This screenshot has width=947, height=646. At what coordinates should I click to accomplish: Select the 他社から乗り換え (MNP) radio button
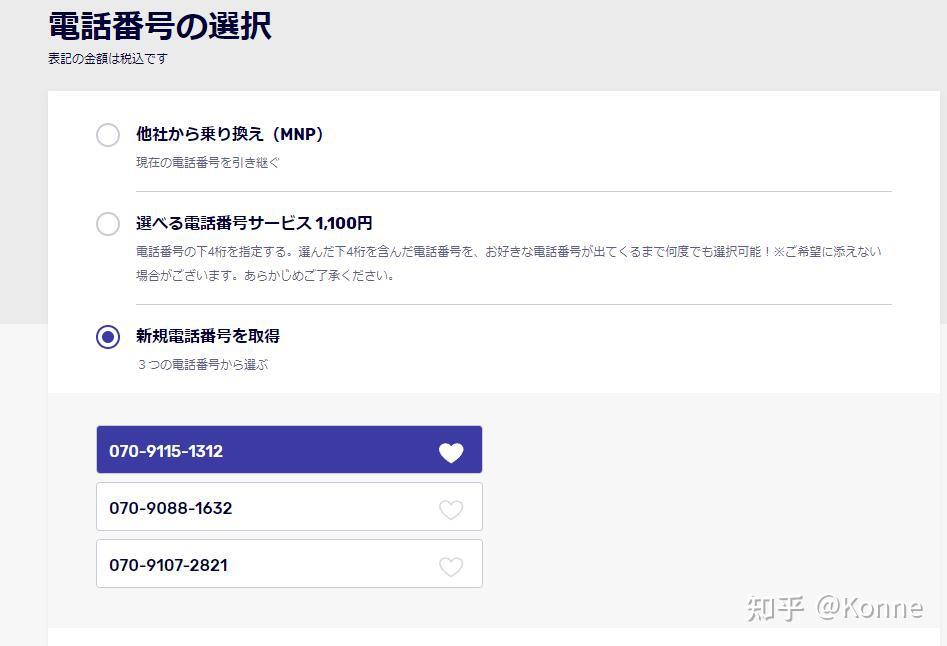click(x=108, y=135)
